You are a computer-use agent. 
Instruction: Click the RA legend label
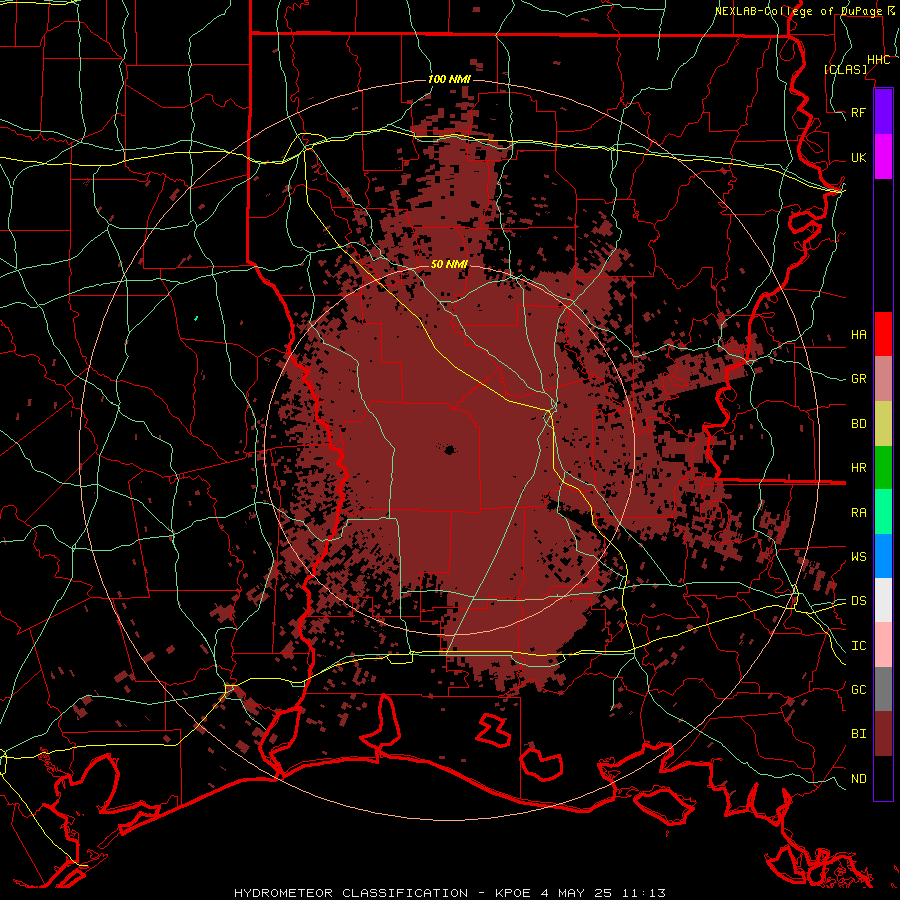[x=859, y=513]
